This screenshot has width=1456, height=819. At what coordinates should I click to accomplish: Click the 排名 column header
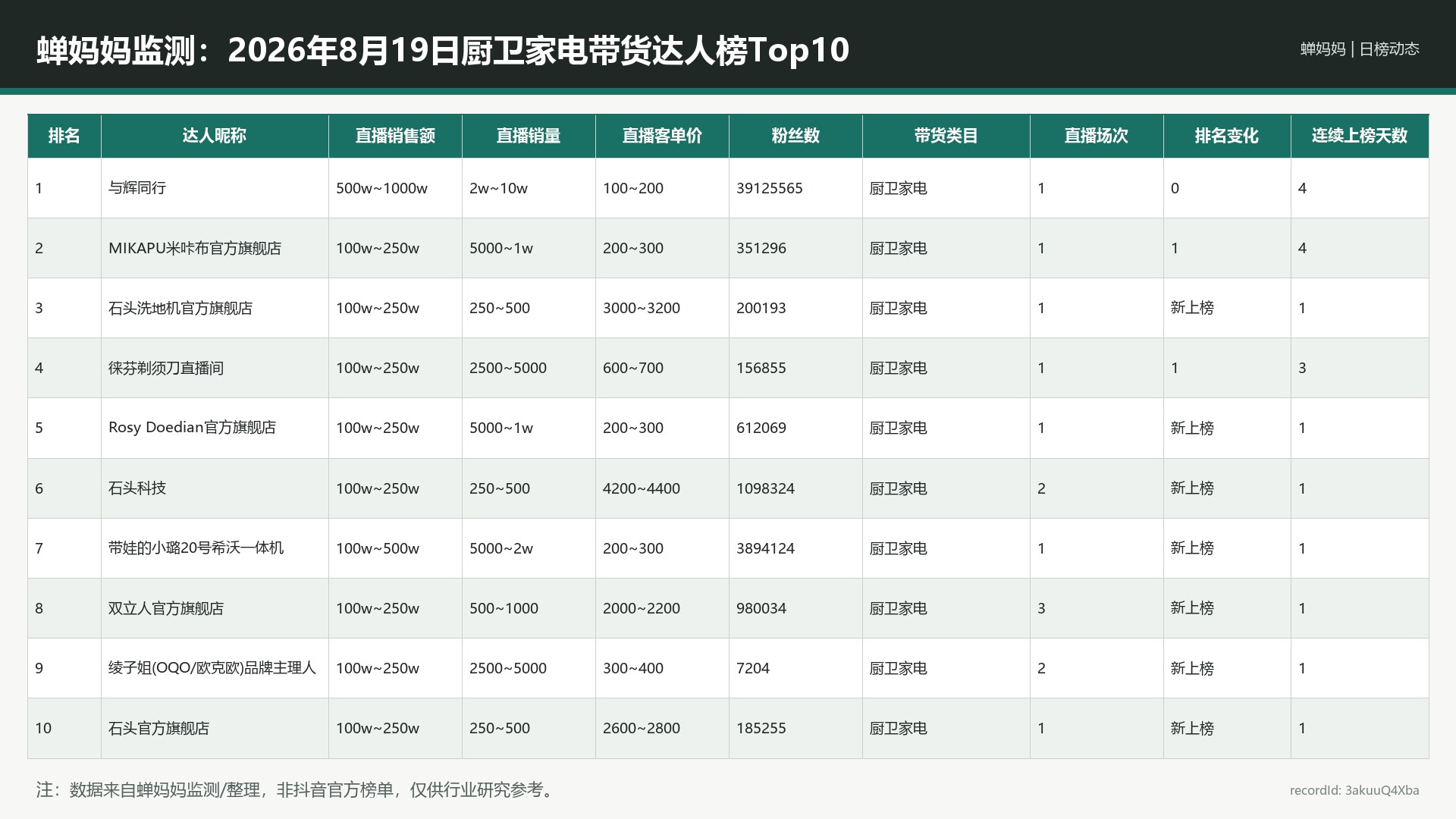[64, 136]
